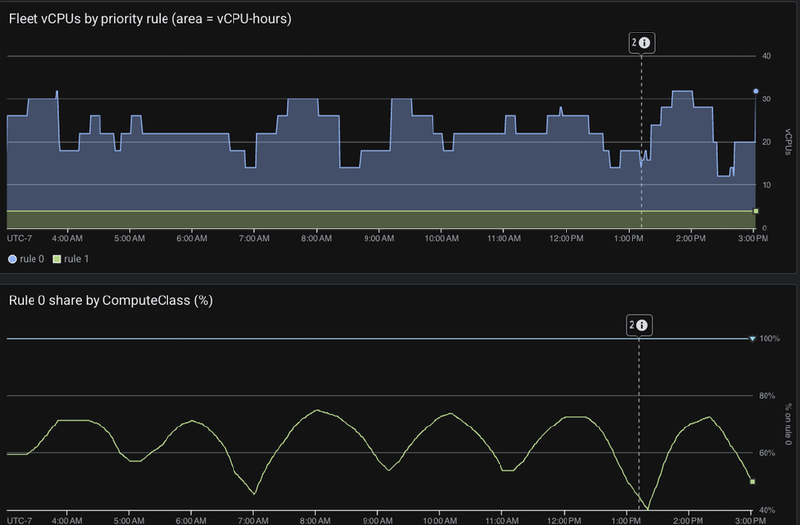
Task: Click the 40 y-axis value on vCPU chart
Action: point(766,56)
